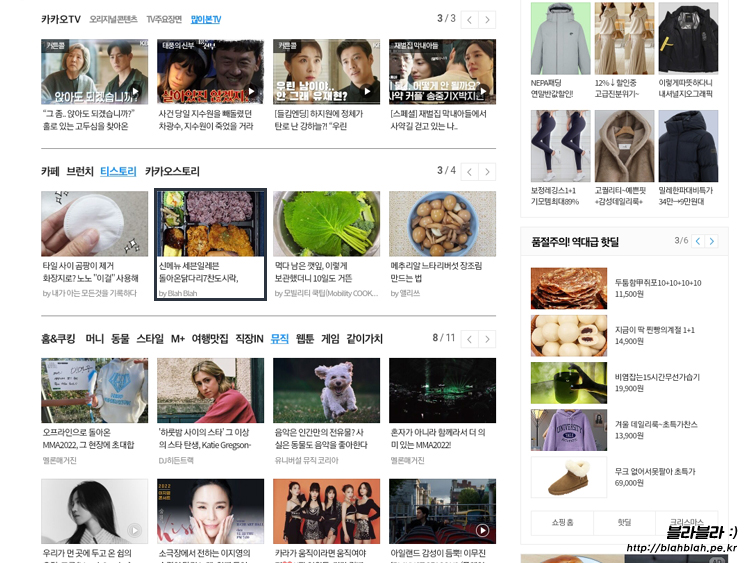Open 신메뉴 세븐일레븐 도시락 article
This screenshot has height=563, width=750.
199,272
